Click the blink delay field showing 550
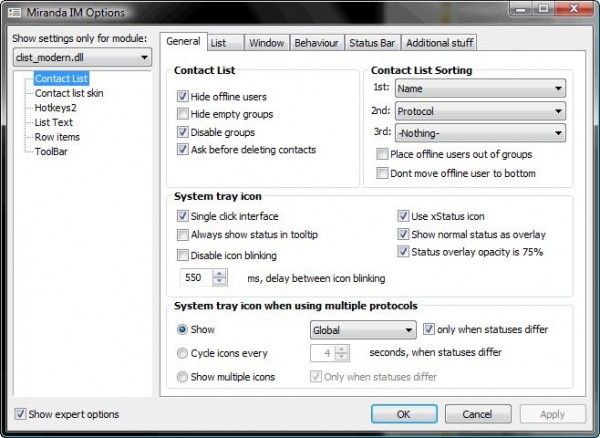The image size is (600, 438). click(x=196, y=278)
